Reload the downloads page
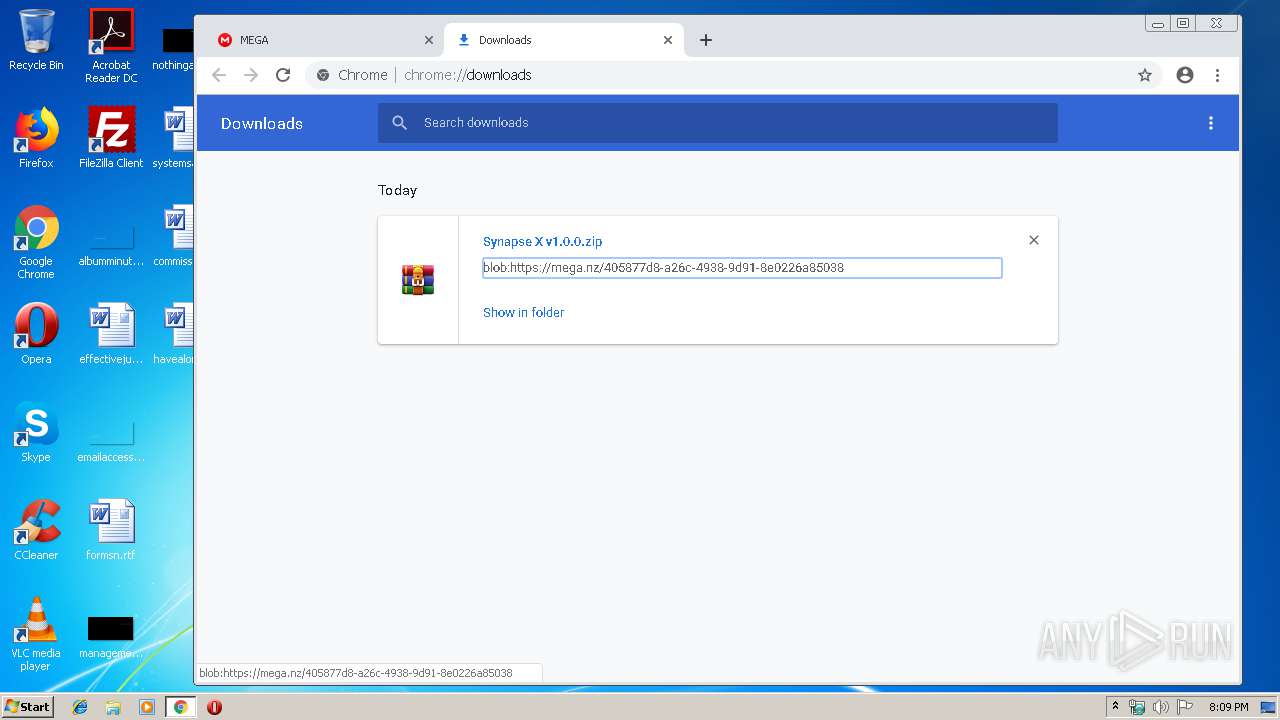 click(283, 75)
